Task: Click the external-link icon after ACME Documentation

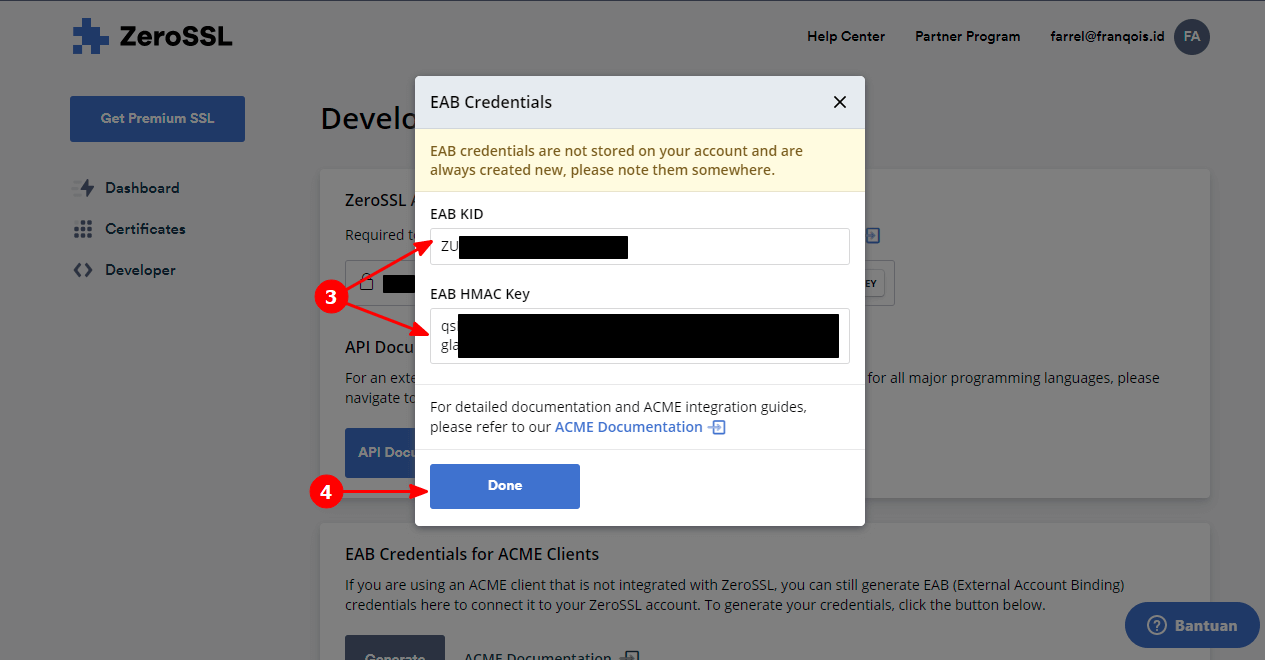Action: [x=717, y=427]
